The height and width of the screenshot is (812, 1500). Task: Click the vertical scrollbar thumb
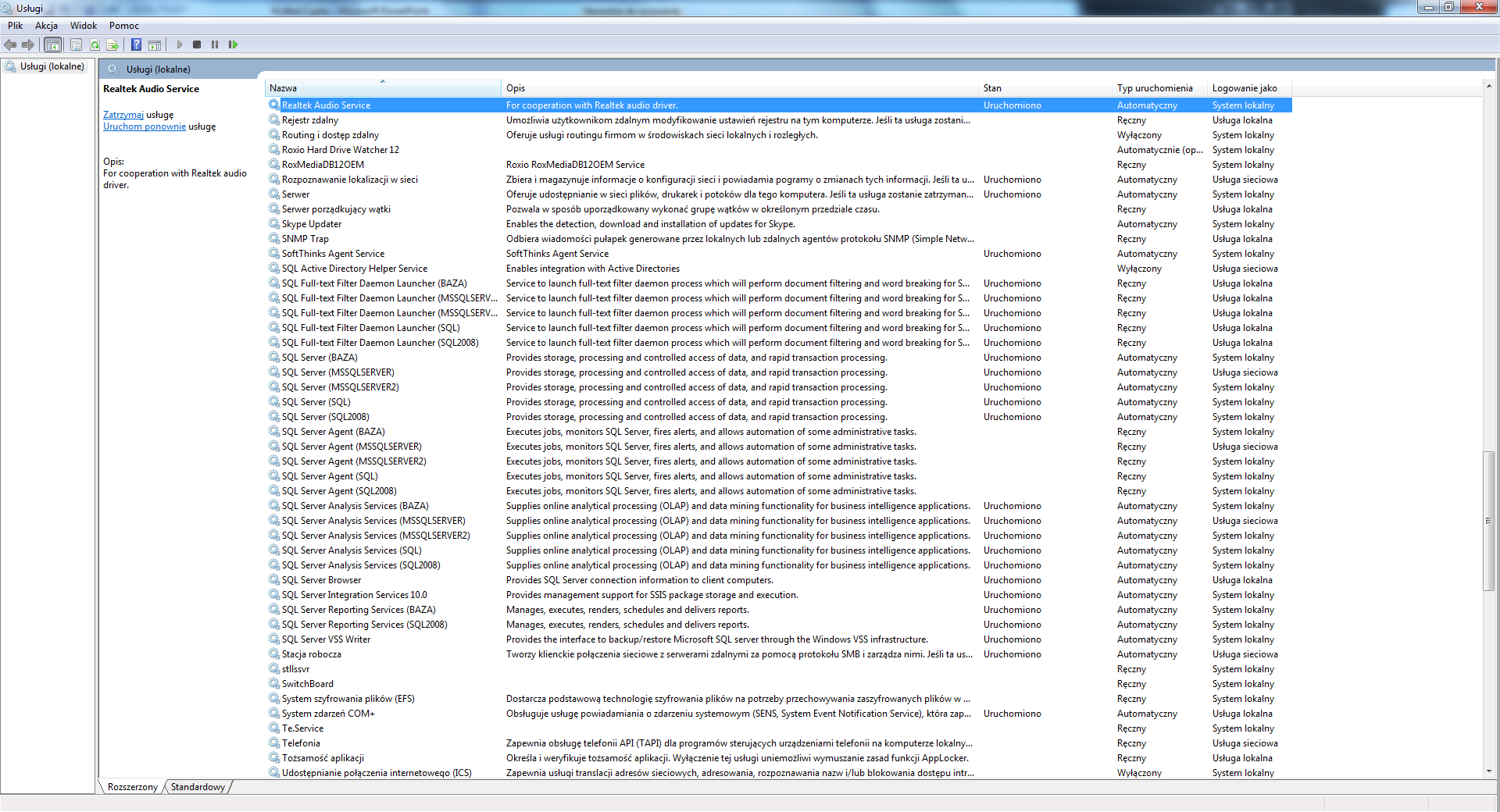[1489, 521]
